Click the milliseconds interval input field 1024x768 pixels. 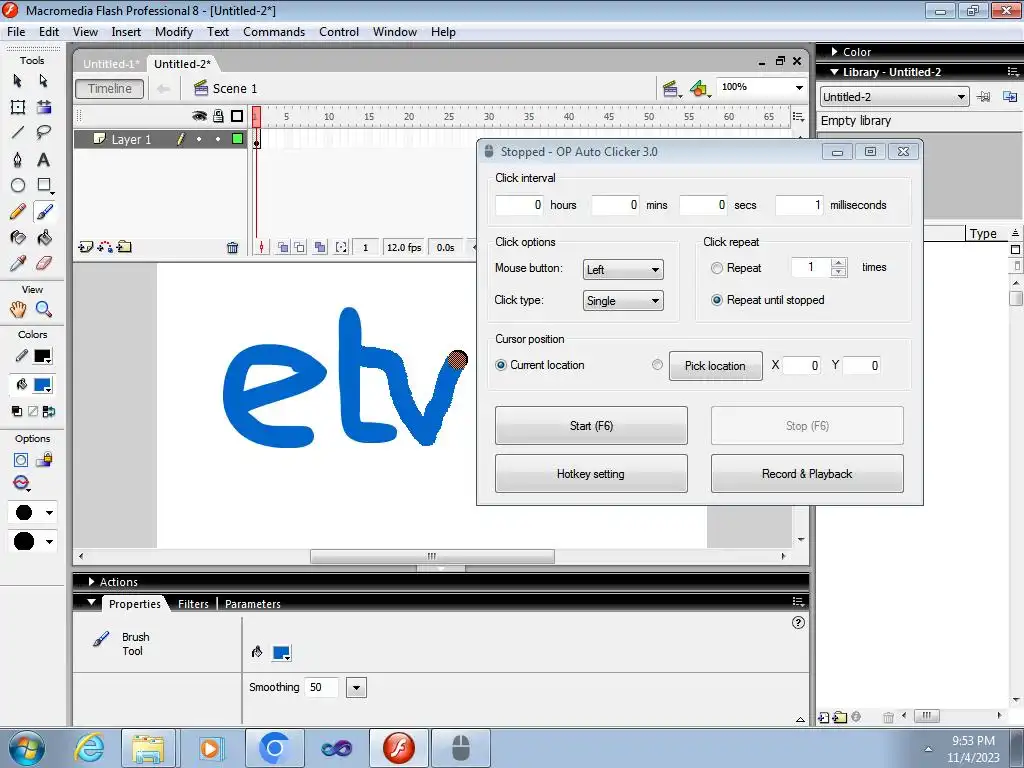(x=800, y=205)
